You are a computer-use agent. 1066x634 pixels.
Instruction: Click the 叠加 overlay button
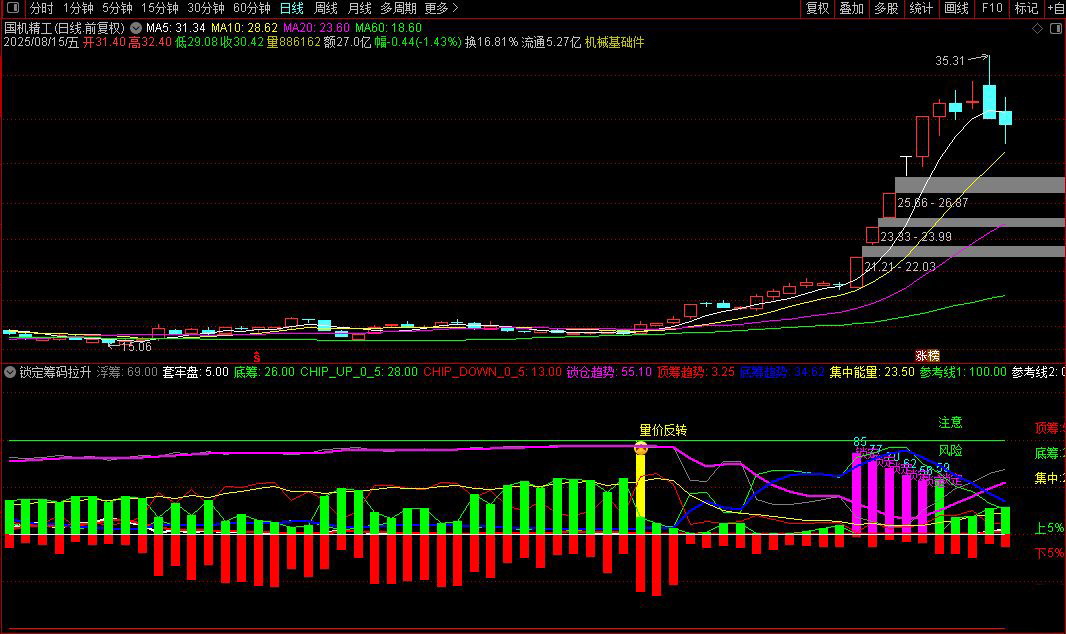851,8
